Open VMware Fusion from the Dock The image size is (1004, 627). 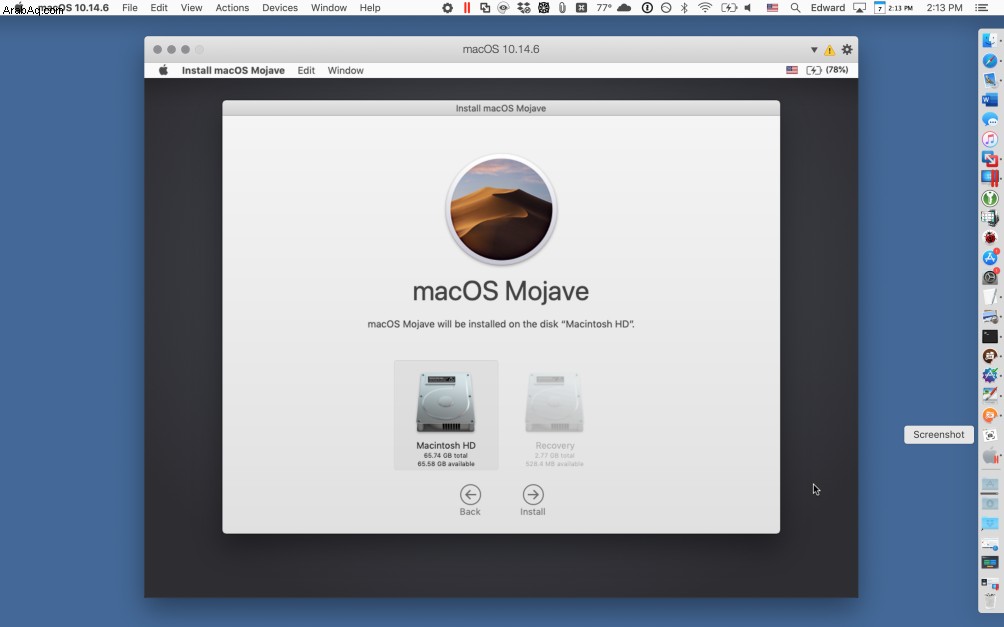[990, 159]
